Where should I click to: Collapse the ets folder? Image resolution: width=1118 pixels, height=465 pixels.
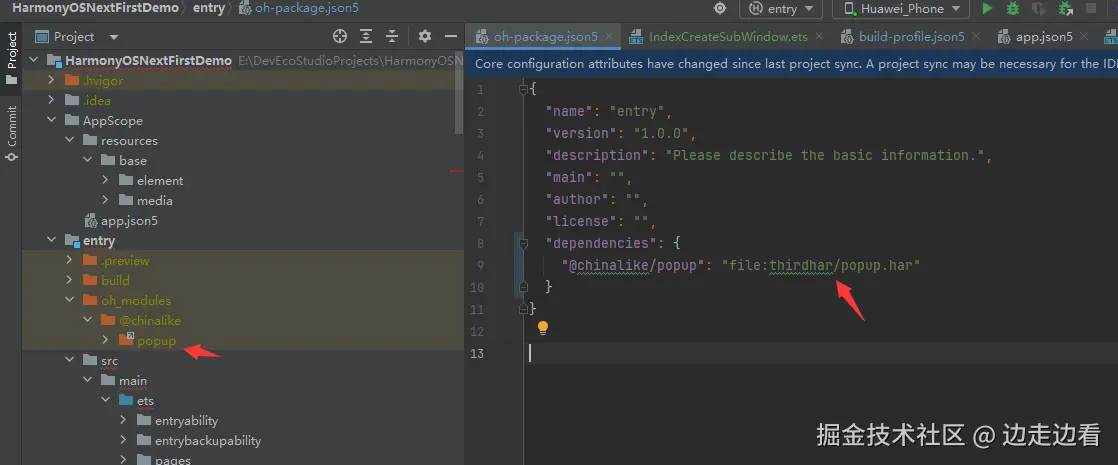106,400
